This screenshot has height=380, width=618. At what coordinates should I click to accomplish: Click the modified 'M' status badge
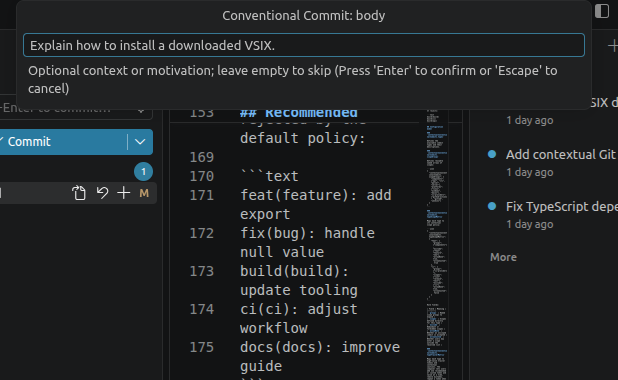(144, 193)
